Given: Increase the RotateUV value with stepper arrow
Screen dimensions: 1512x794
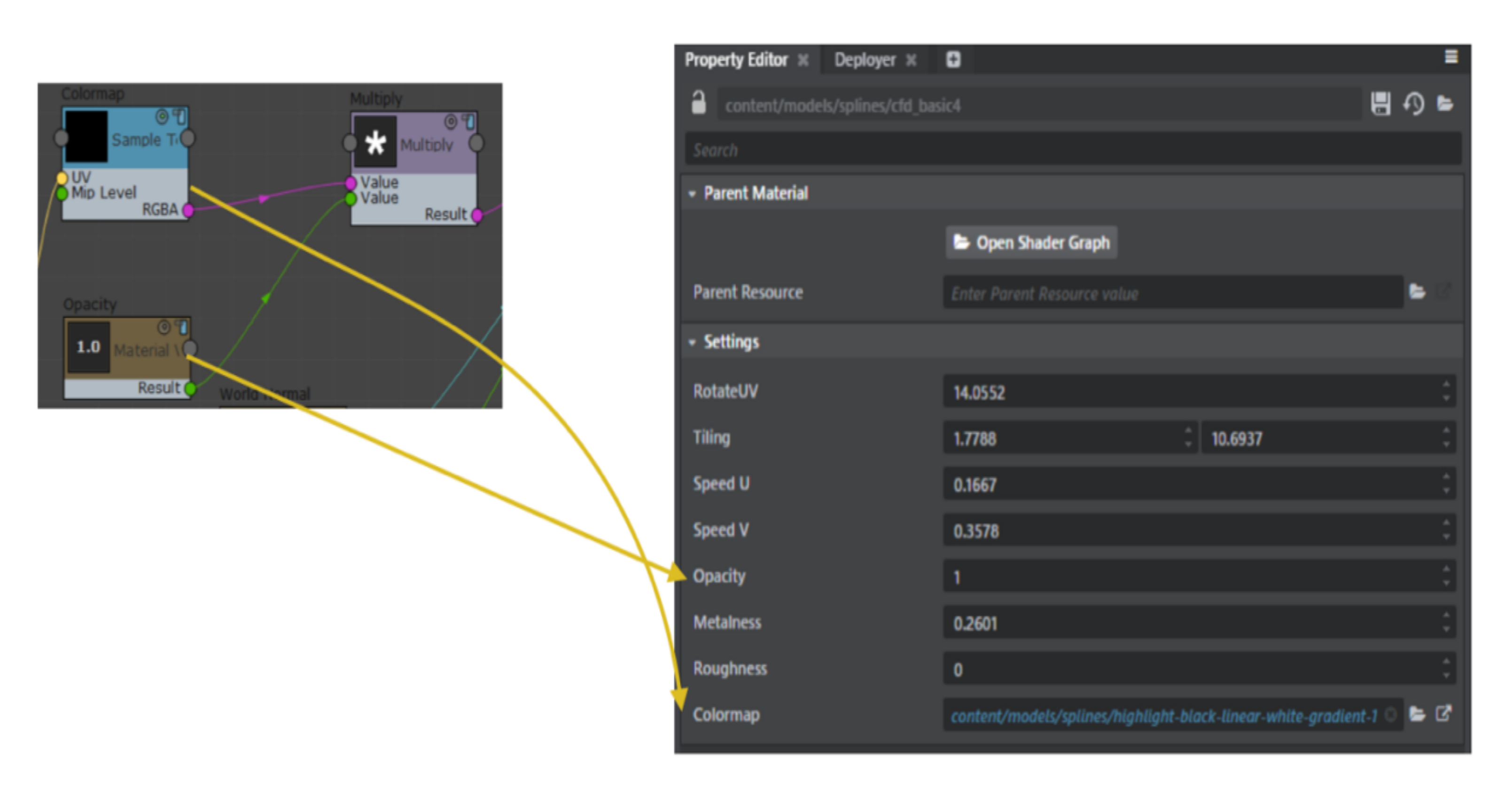Looking at the screenshot, I should coord(1446,384).
